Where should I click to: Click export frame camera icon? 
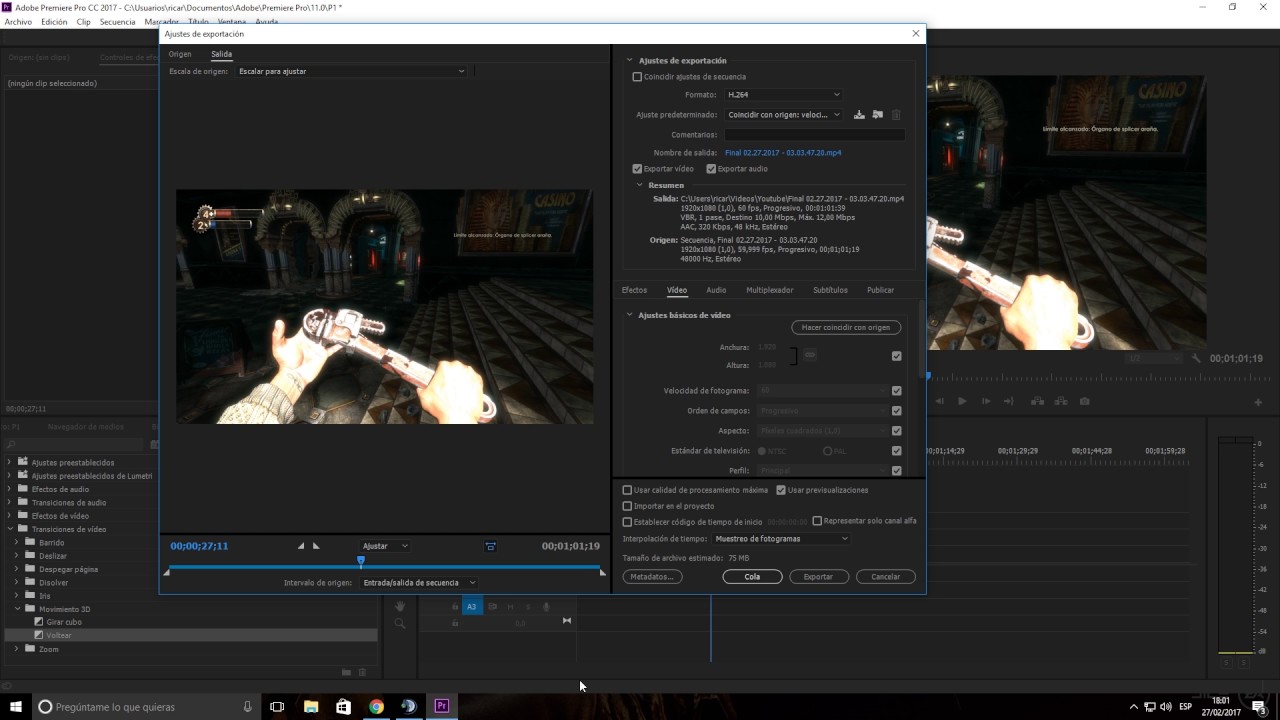click(x=1085, y=401)
